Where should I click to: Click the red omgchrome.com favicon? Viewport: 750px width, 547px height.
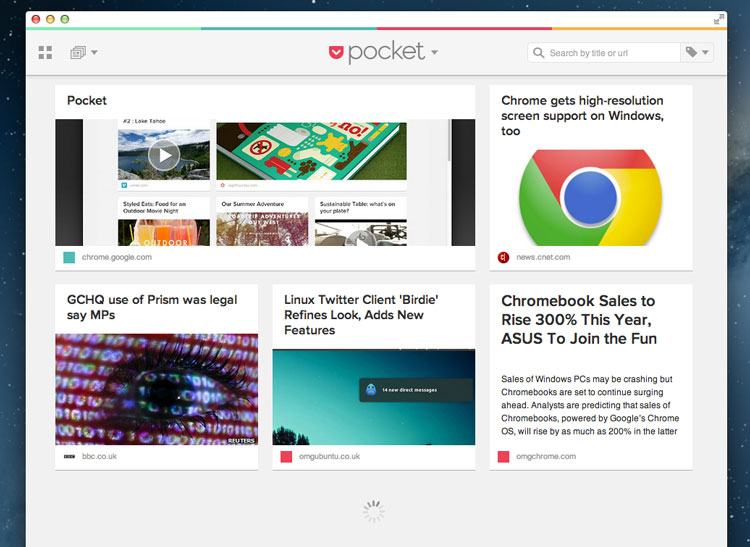[x=503, y=457]
